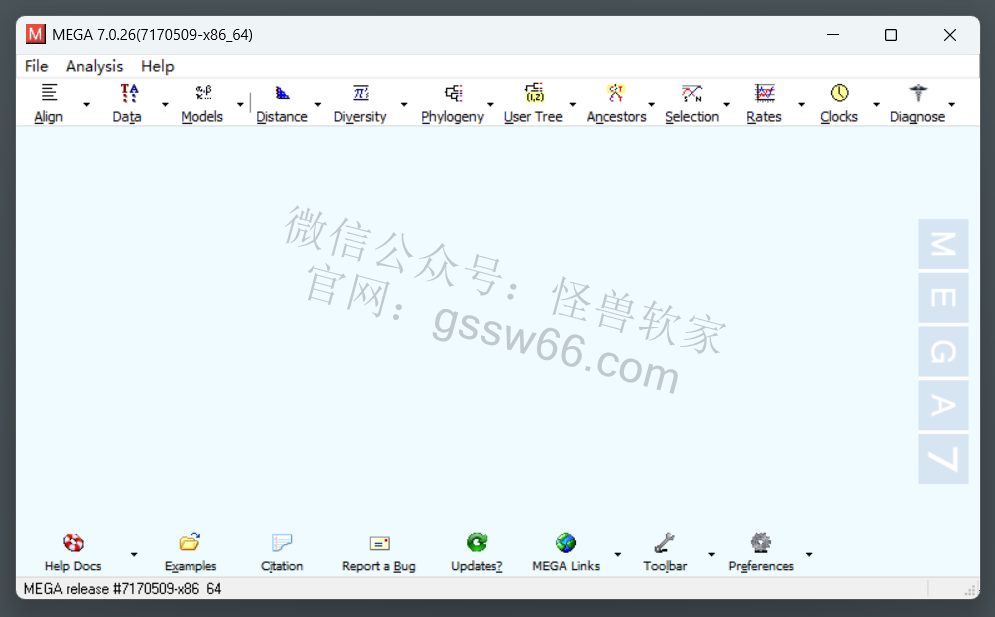Expand the Rates dropdown arrow
995x617 pixels.
tap(801, 104)
